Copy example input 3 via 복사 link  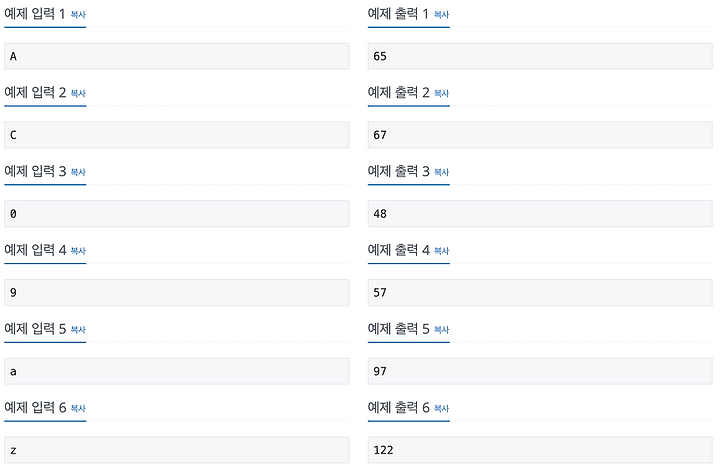(78, 172)
